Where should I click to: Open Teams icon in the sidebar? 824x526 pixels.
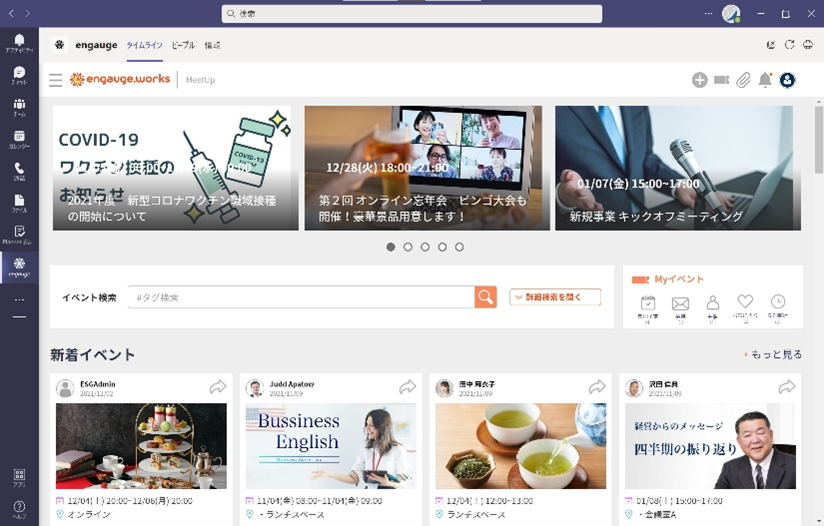point(19,107)
